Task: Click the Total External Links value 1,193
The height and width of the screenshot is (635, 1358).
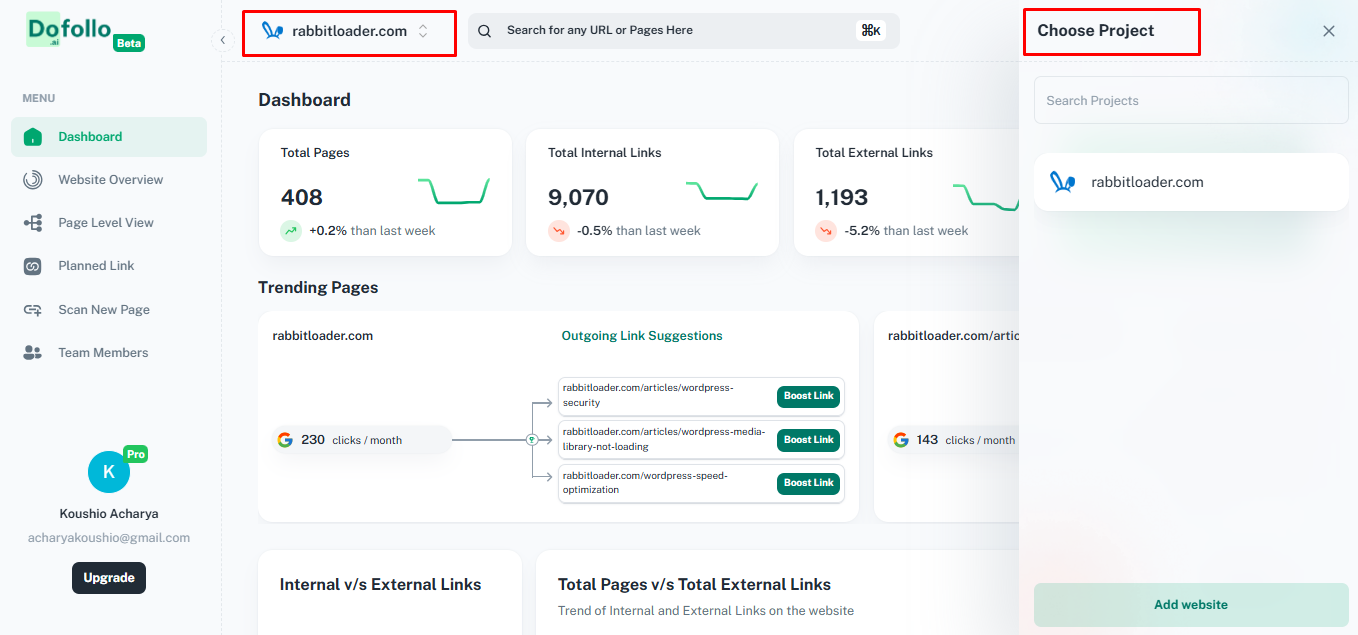Action: click(x=842, y=197)
